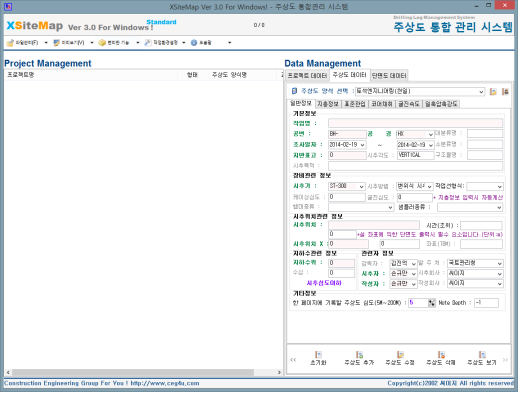Switch to the 프로젝트 데이터 tab
This screenshot has height=393, width=518.
coord(307,76)
